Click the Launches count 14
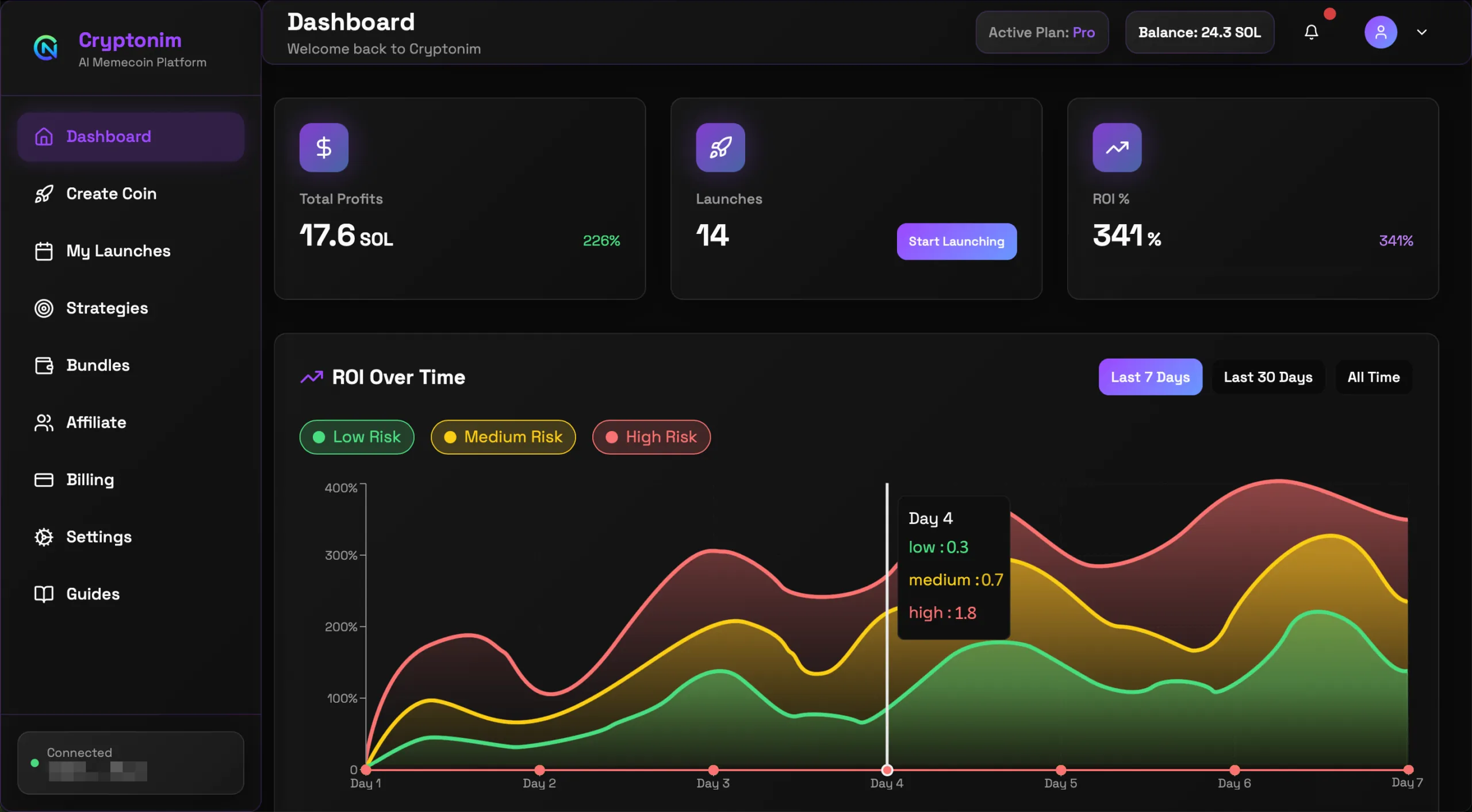Screen dimensions: 1472x812 click(x=712, y=236)
